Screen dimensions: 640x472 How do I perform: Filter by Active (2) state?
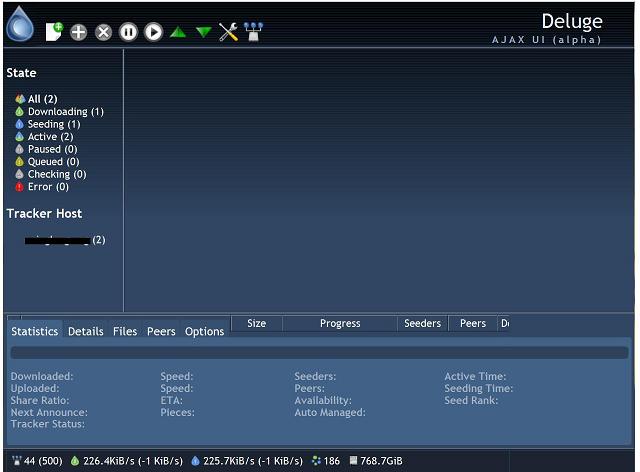(x=44, y=136)
